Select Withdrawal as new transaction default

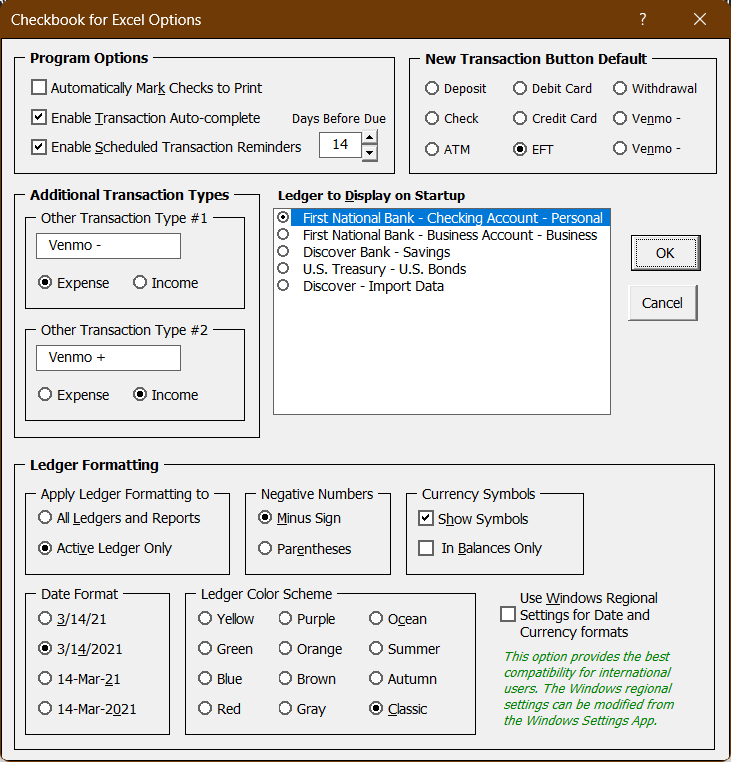coord(620,88)
